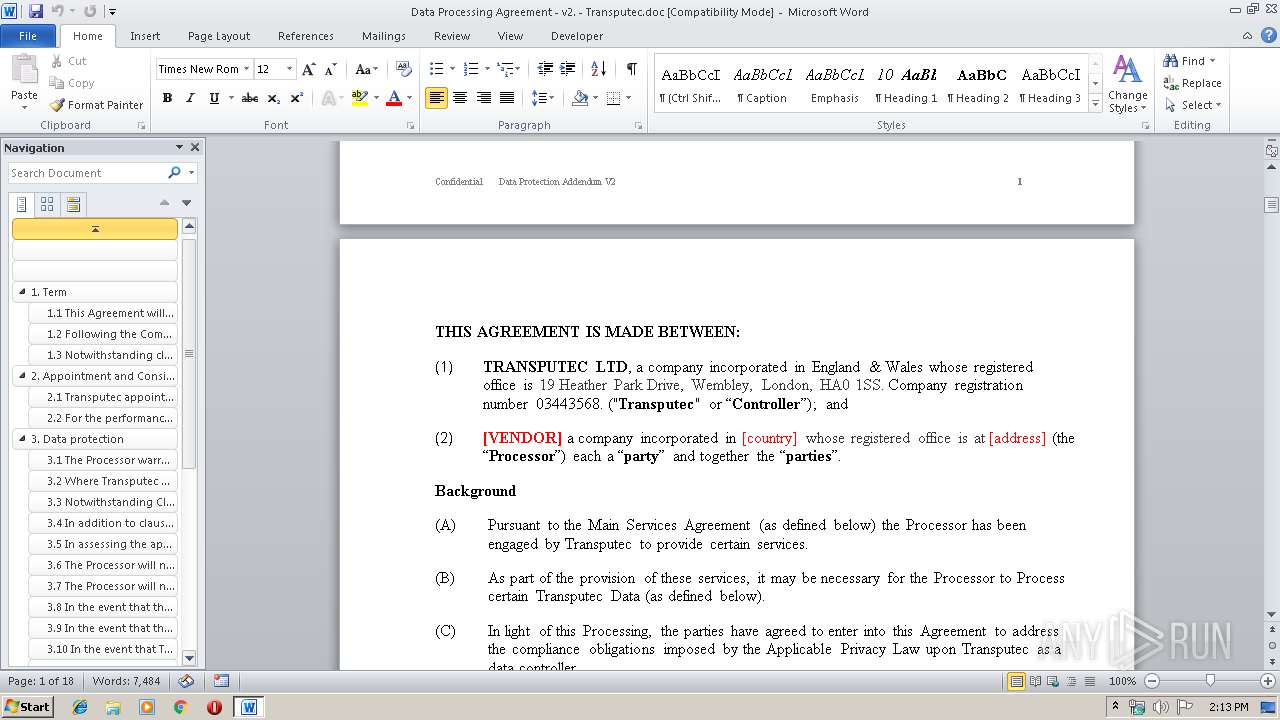Image resolution: width=1280 pixels, height=720 pixels.
Task: Toggle Show/Hide paragraph marks
Action: pyautogui.click(x=632, y=69)
